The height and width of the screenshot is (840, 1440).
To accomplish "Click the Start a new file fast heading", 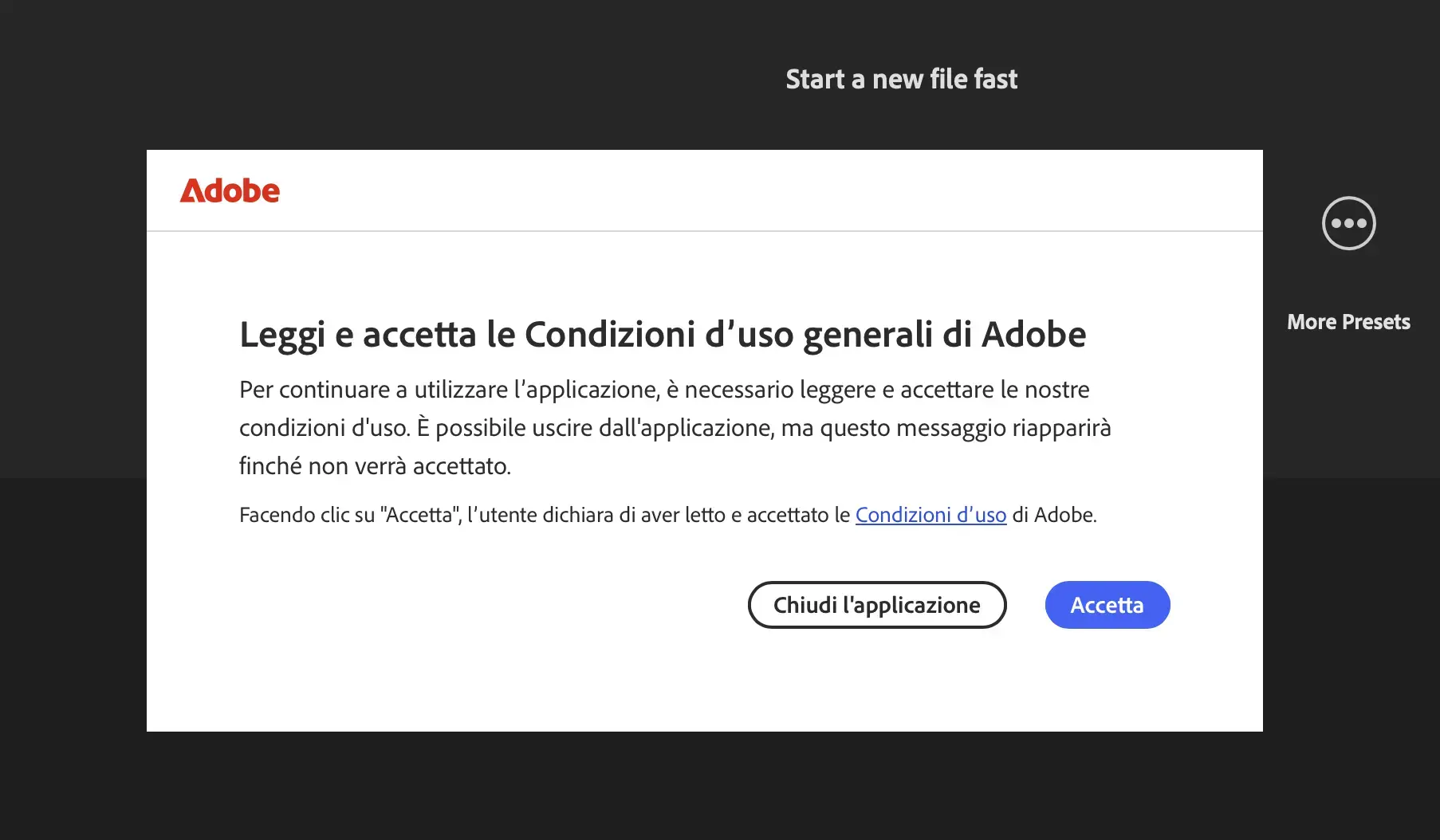I will [902, 79].
